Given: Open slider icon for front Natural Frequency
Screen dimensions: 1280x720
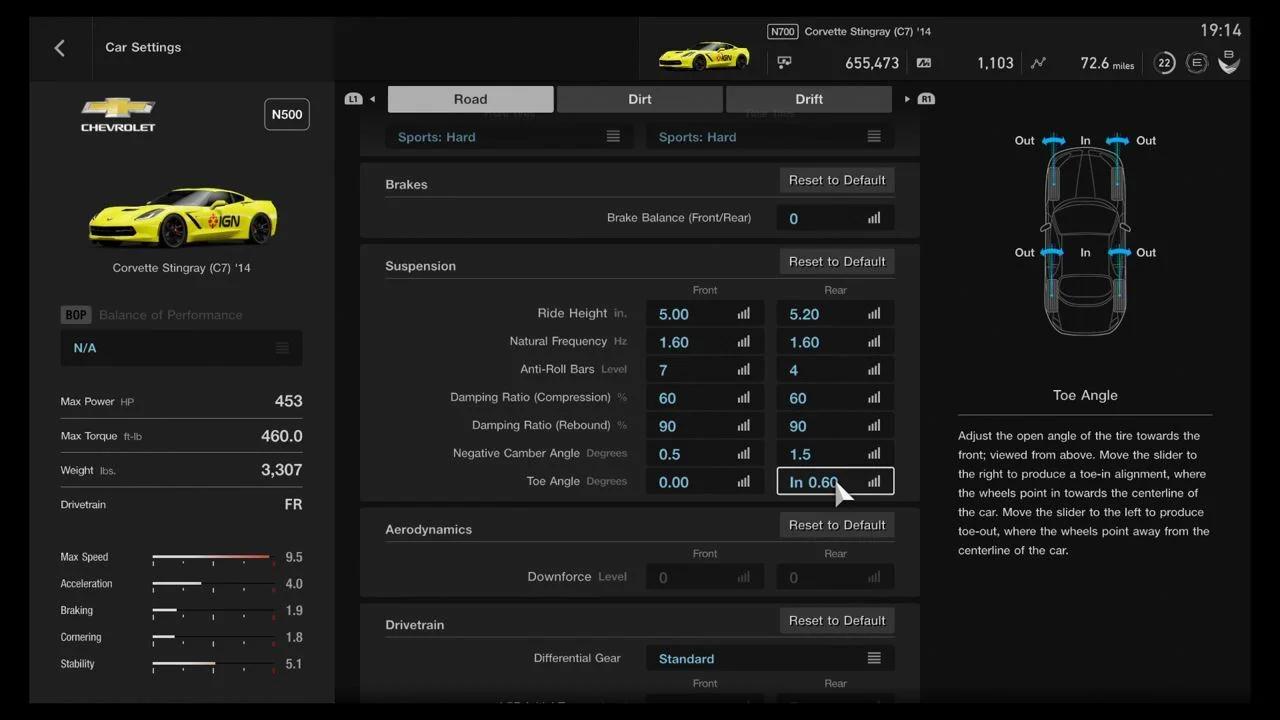Looking at the screenshot, I should pos(744,342).
